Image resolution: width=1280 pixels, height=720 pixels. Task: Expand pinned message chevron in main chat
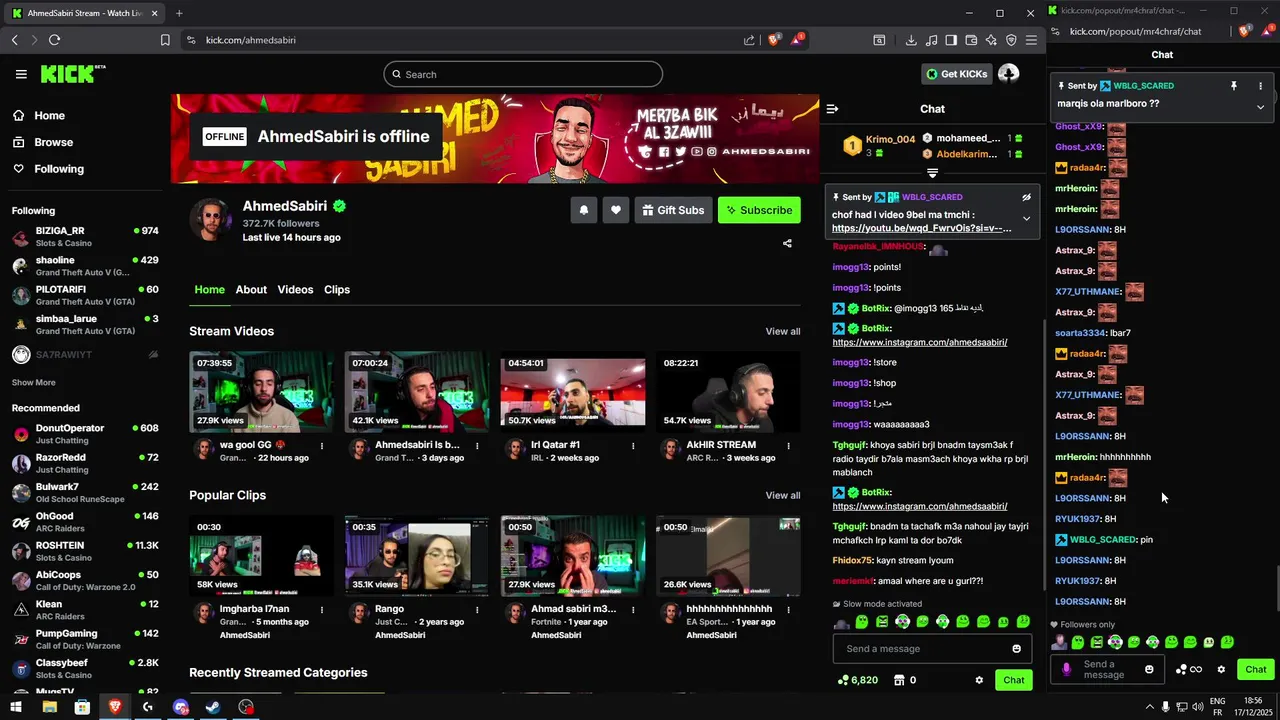(x=1026, y=219)
